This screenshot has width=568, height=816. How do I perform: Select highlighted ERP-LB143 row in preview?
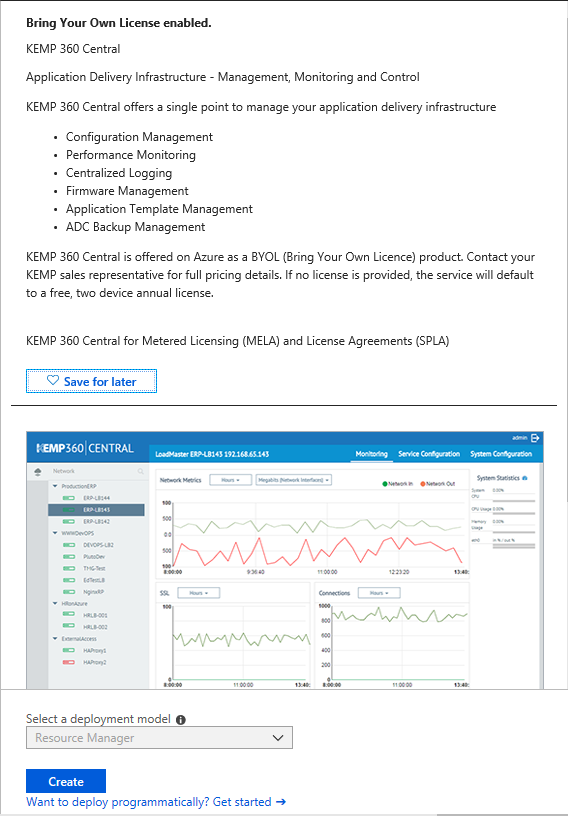(x=96, y=509)
